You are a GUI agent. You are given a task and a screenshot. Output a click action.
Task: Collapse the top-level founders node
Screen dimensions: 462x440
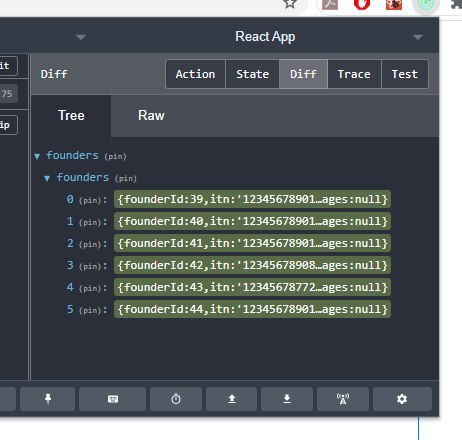pyautogui.click(x=37, y=156)
